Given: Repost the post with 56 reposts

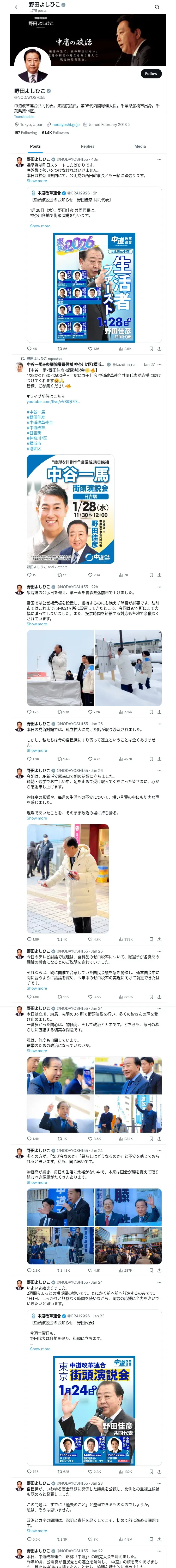Looking at the screenshot, I should point(63,349).
